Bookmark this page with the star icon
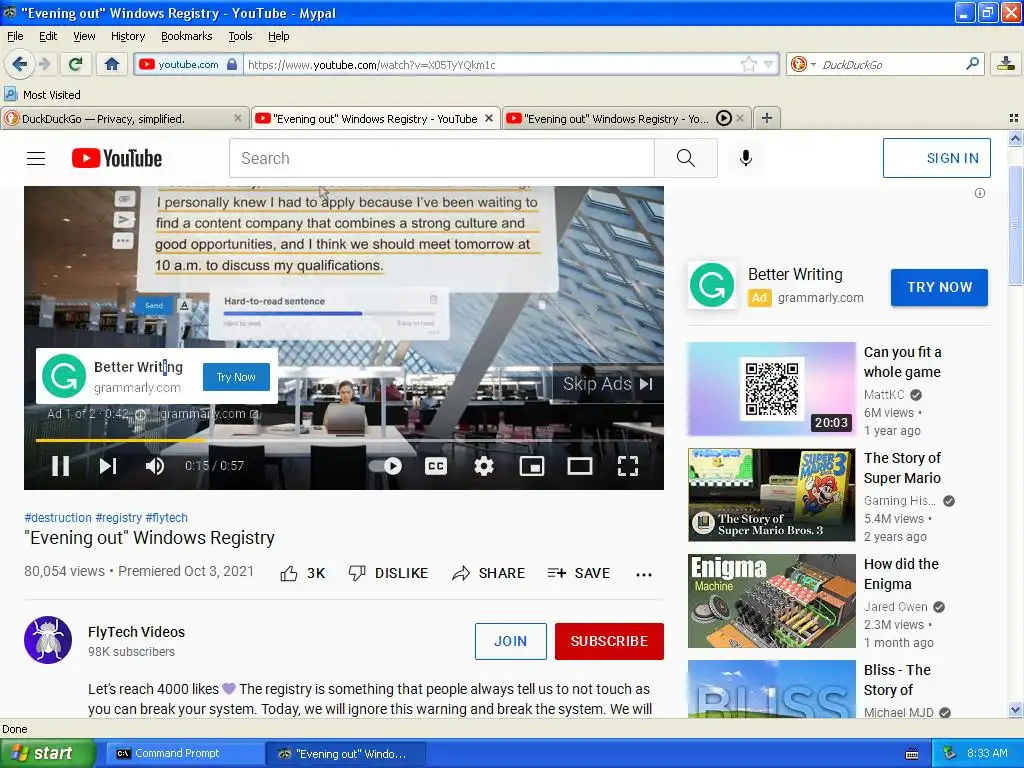Screen dimensions: 1024x768 748,64
